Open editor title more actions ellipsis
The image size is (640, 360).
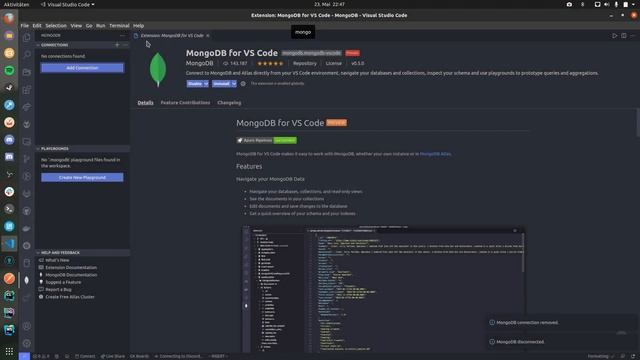coord(633,36)
